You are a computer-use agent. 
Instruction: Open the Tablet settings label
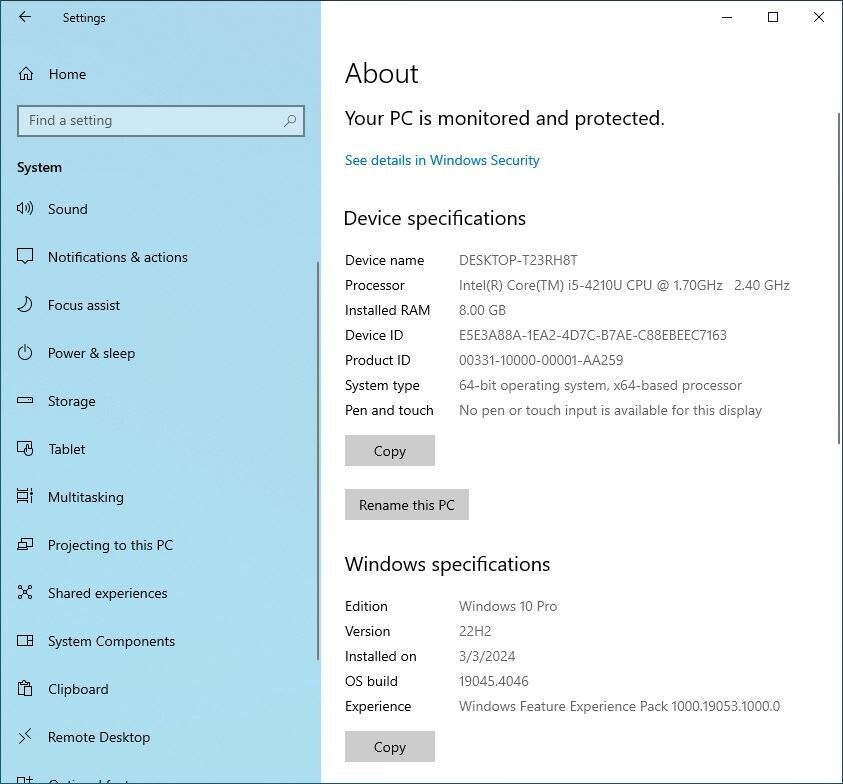[x=67, y=449]
